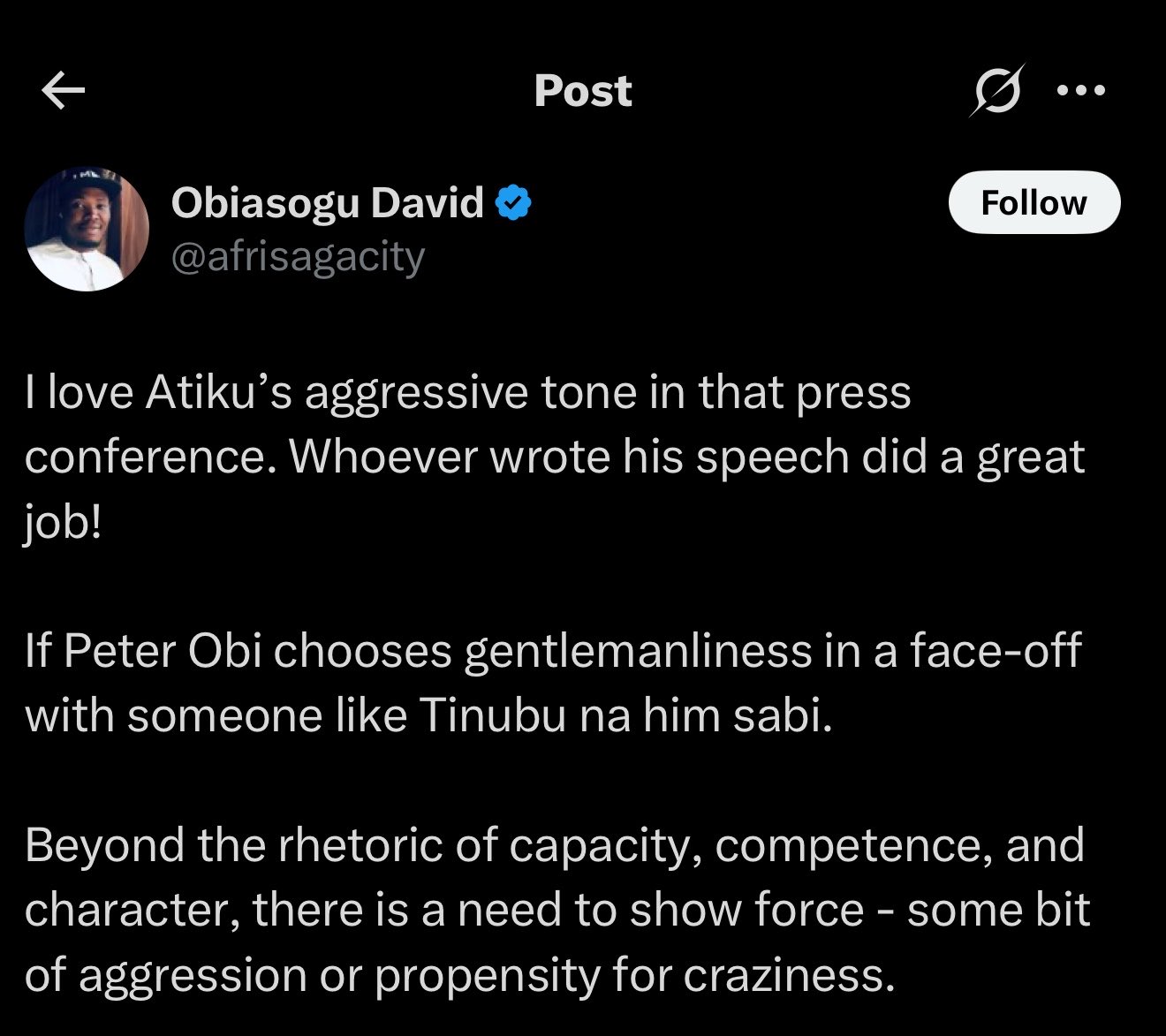Follow Obiasogu David
1166x1036 pixels.
pyautogui.click(x=1034, y=202)
